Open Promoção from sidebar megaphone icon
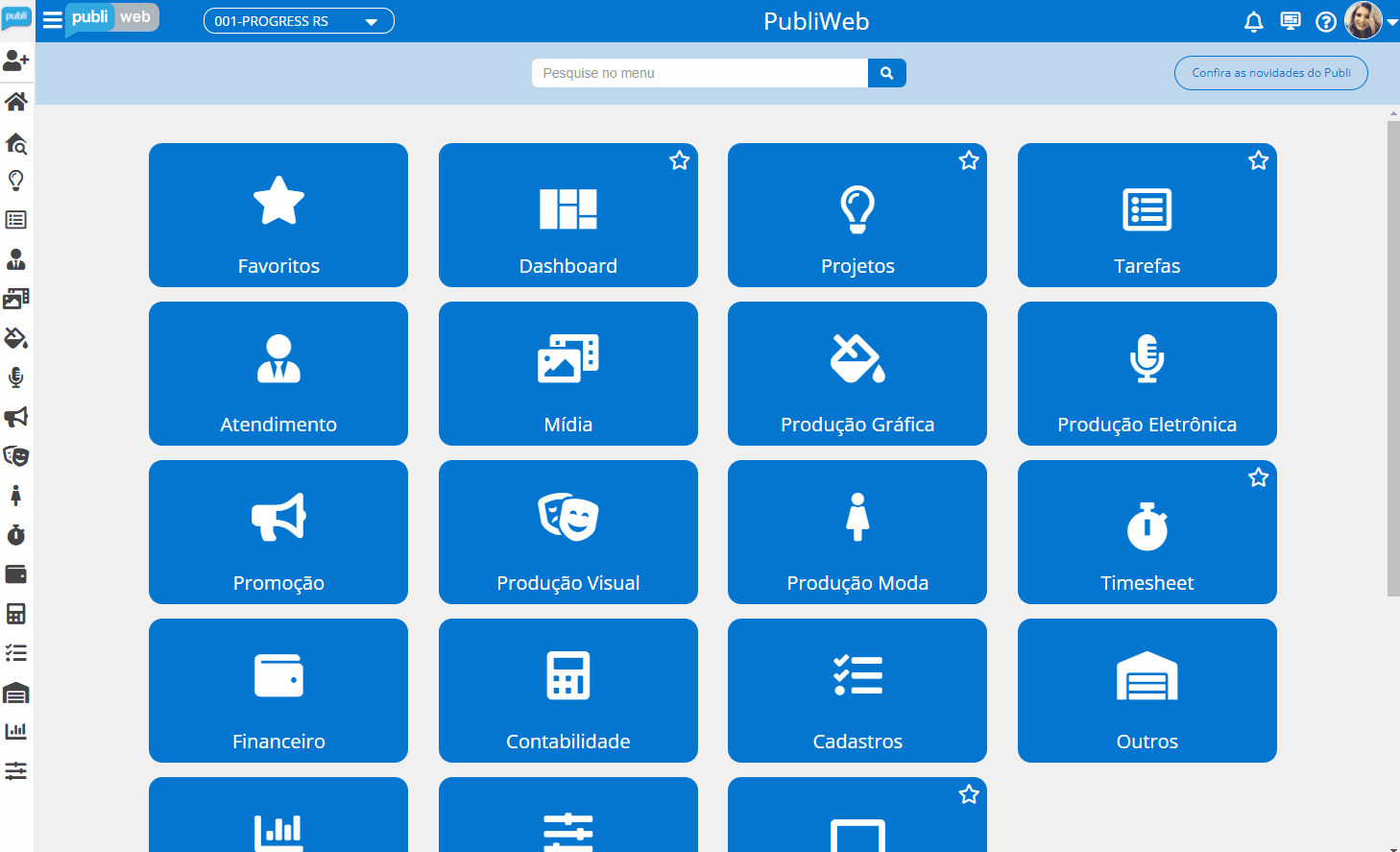The width and height of the screenshot is (1400, 852). (16, 417)
